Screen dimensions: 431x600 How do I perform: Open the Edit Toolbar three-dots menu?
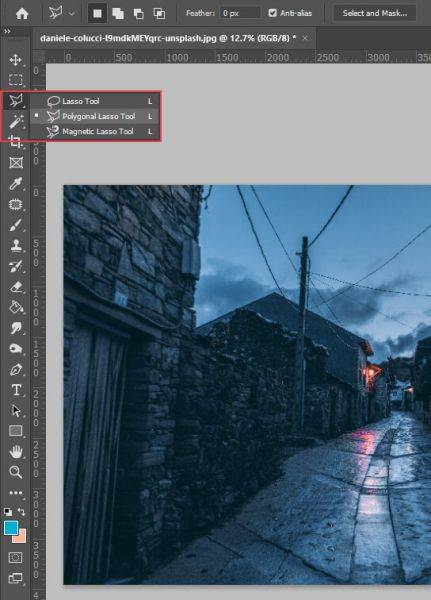(x=16, y=493)
